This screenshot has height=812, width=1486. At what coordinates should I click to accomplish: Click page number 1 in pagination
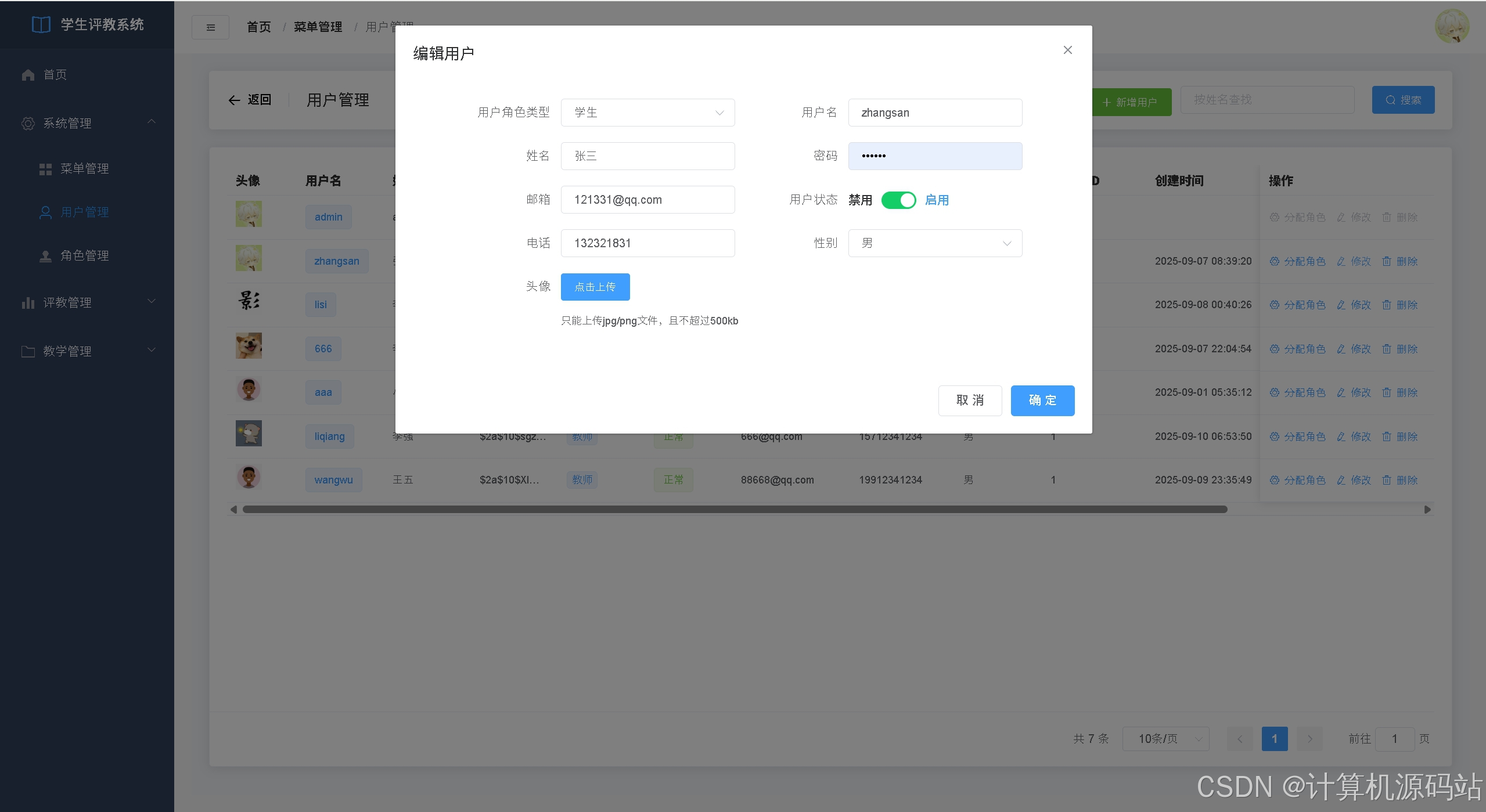point(1275,739)
